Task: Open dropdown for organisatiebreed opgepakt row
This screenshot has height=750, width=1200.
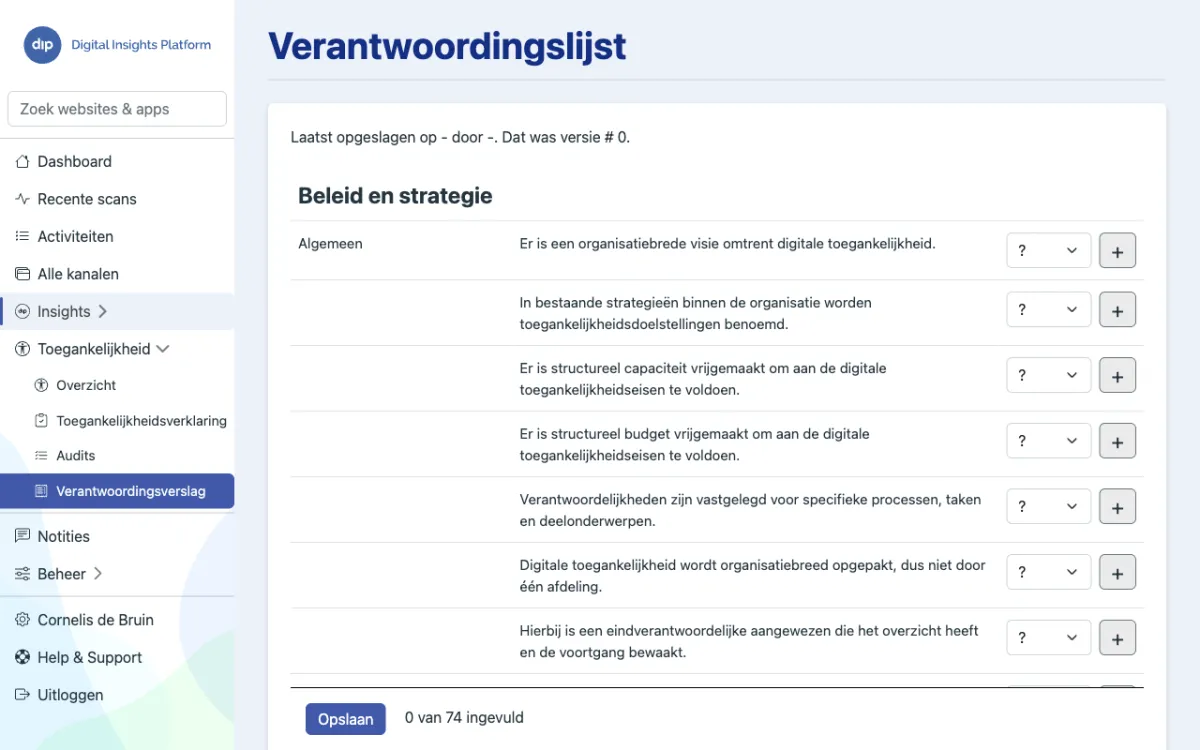Action: tap(1048, 572)
